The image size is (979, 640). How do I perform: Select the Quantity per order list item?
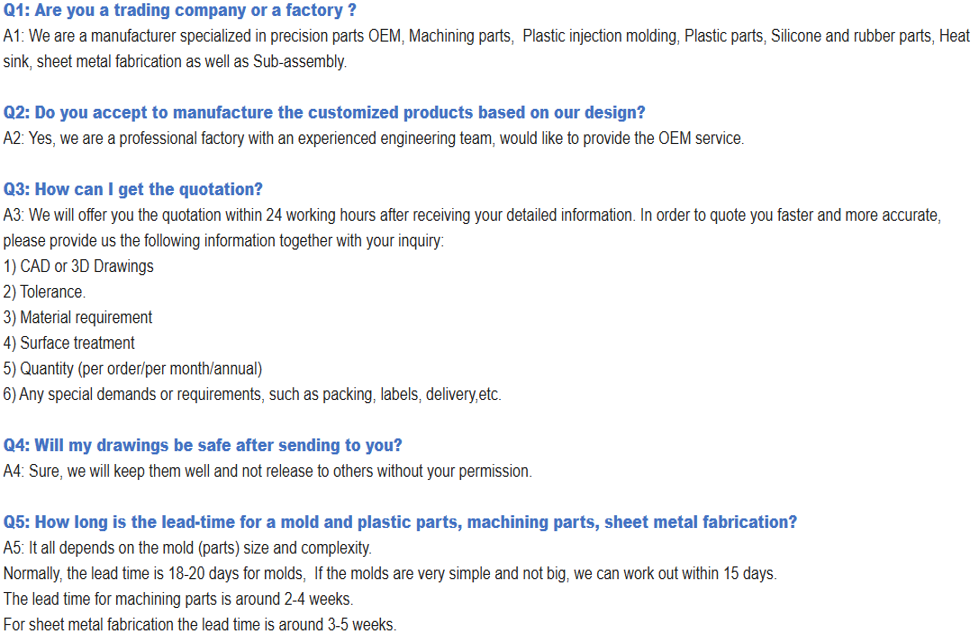click(132, 368)
